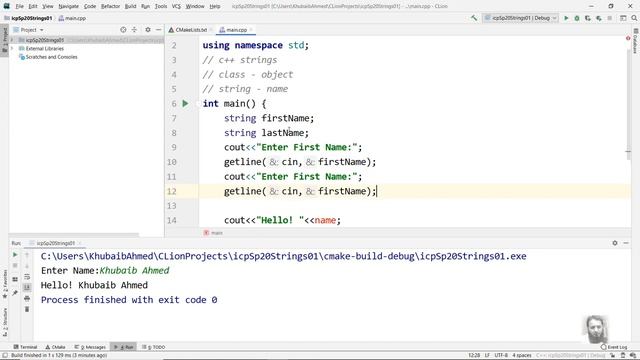Screen dimensions: 640x360
Task: Open the Terminal tool window
Action: tap(25, 347)
